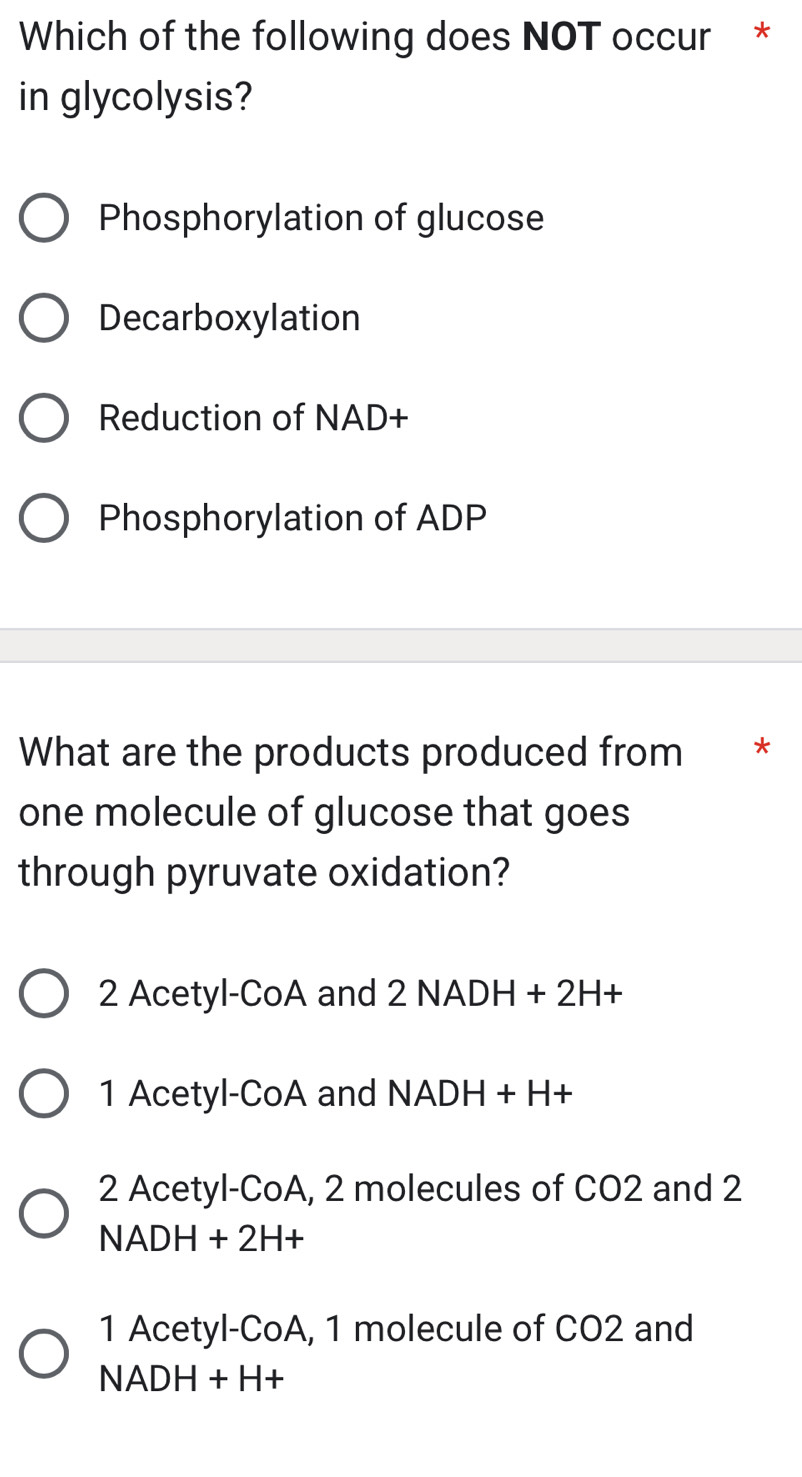Click the '2 Acetyl-CoA and 2 NADH' label
This screenshot has width=802, height=1477.
[360, 992]
